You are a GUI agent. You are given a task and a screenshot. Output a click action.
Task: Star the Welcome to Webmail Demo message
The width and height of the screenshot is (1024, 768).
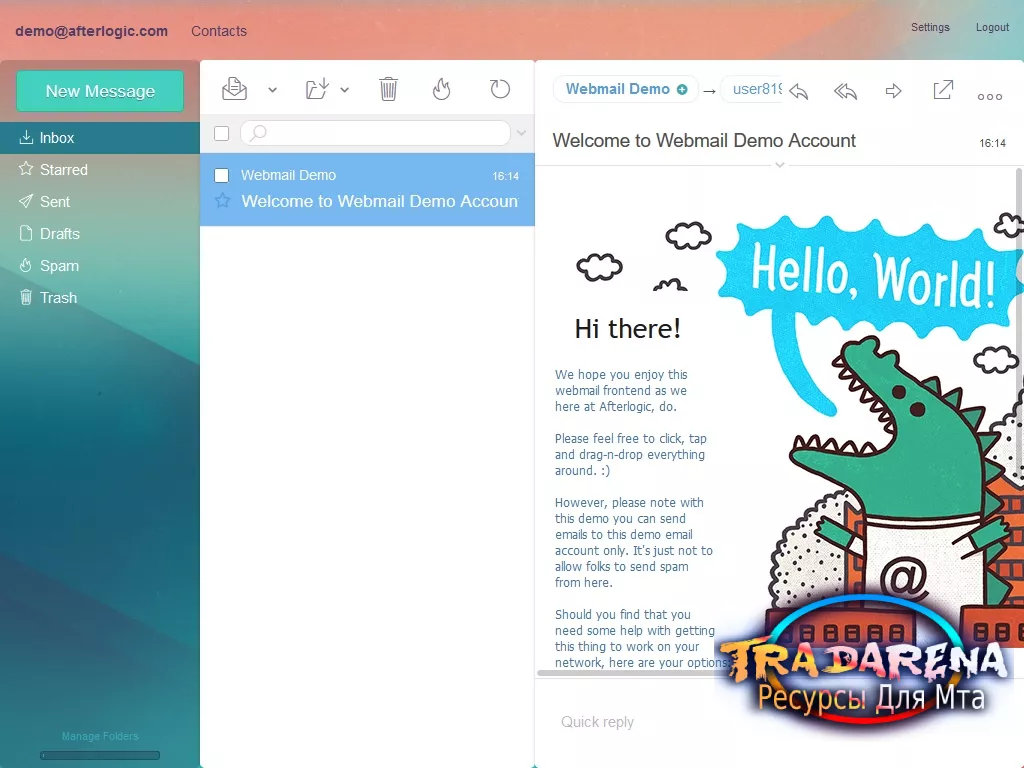pos(223,200)
